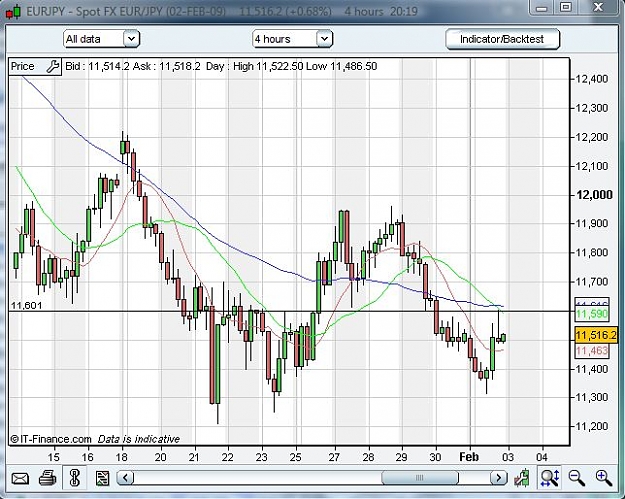Click the 4 hours dropdown arrow
Viewport: 625px width, 499px height.
pos(324,39)
